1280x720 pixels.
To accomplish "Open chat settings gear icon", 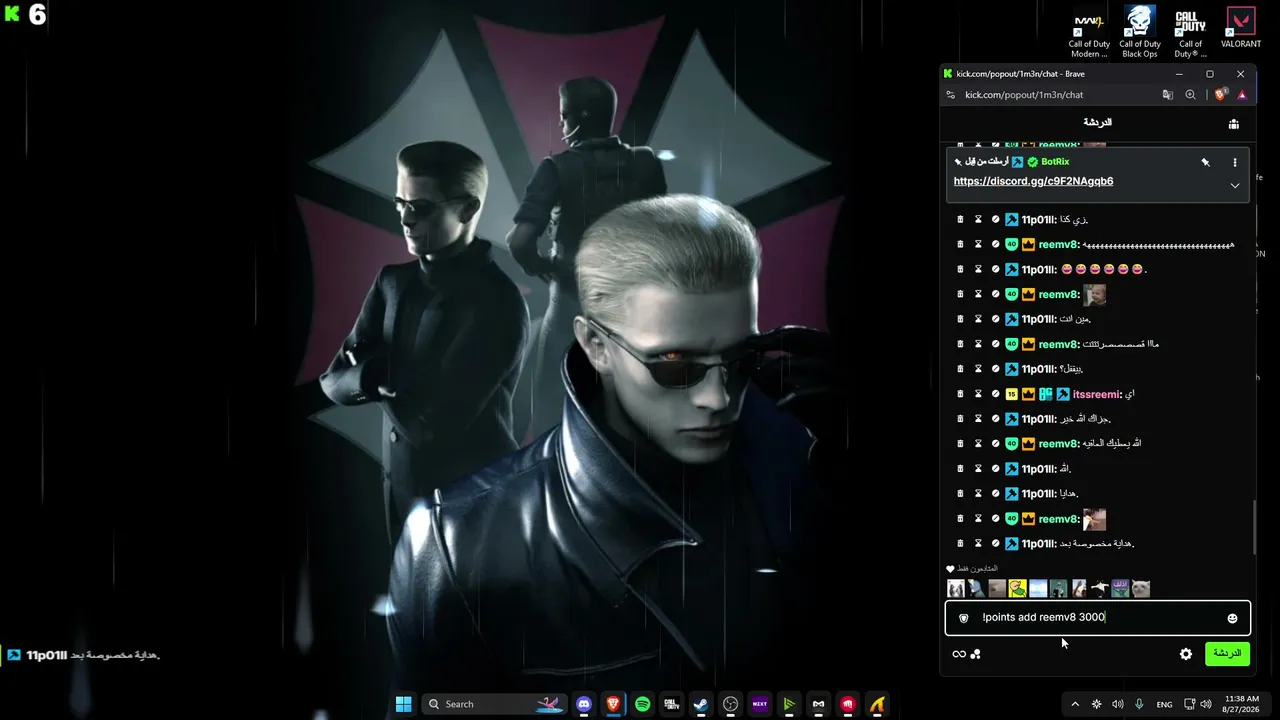I will pyautogui.click(x=1186, y=654).
